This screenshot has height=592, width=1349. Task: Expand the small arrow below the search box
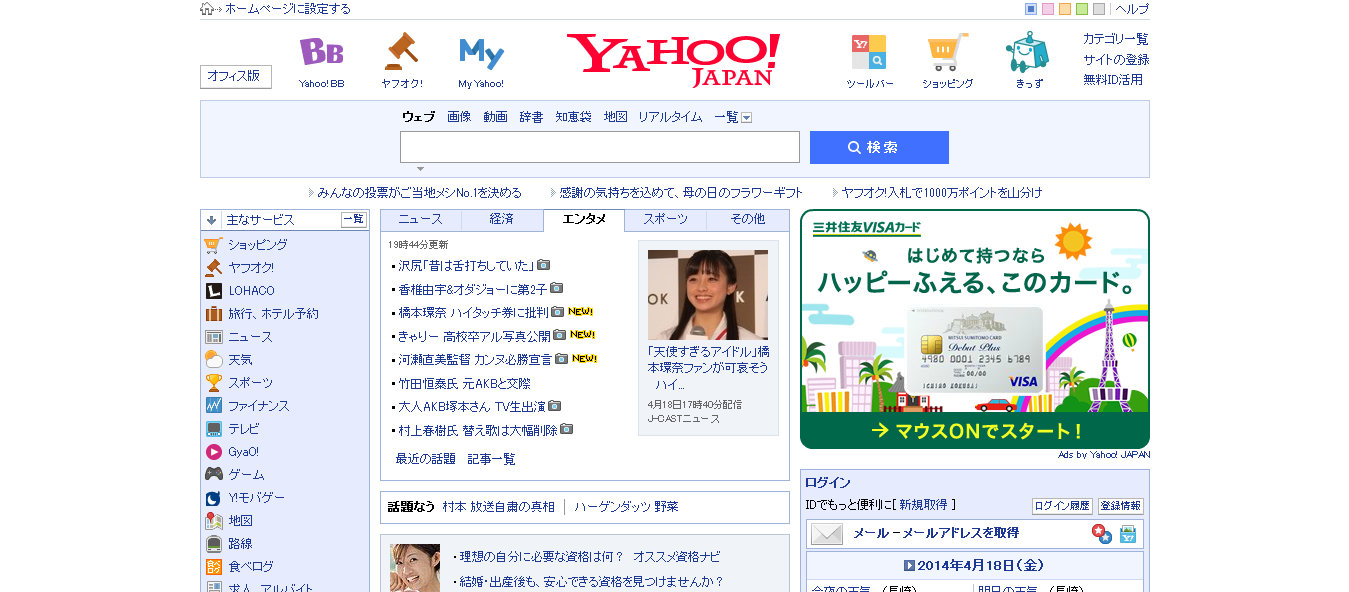(420, 169)
